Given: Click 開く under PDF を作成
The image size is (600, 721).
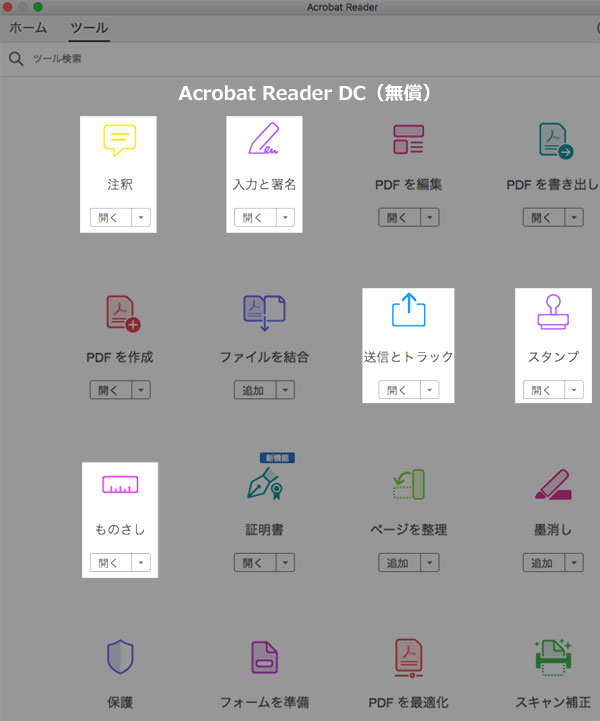Looking at the screenshot, I should tap(111, 390).
